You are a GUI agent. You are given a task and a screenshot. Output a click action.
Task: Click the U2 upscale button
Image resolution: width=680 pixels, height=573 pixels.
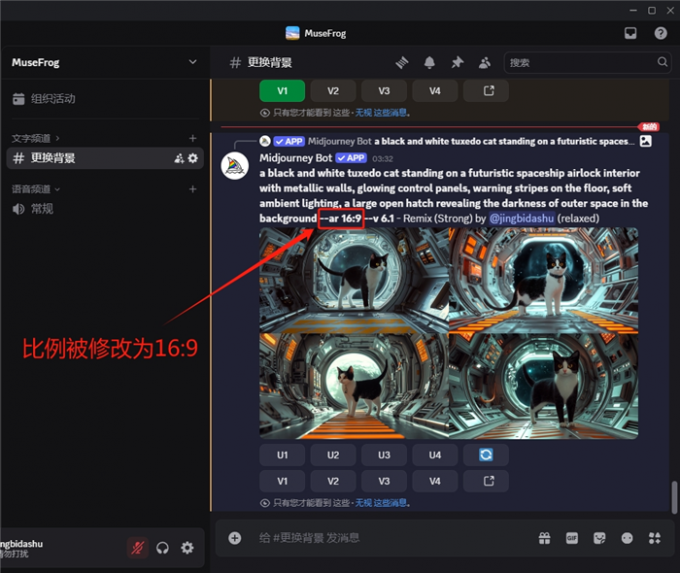[333, 455]
